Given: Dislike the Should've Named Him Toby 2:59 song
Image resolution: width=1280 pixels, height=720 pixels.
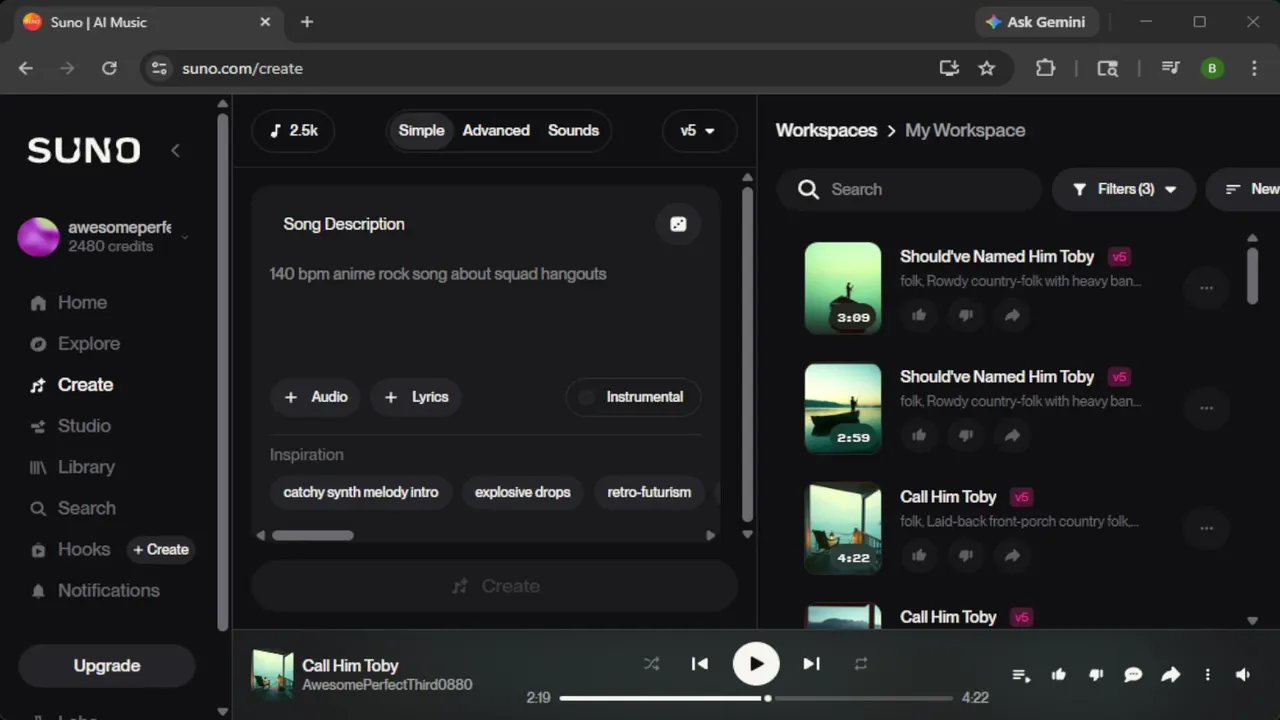Looking at the screenshot, I should coord(966,435).
